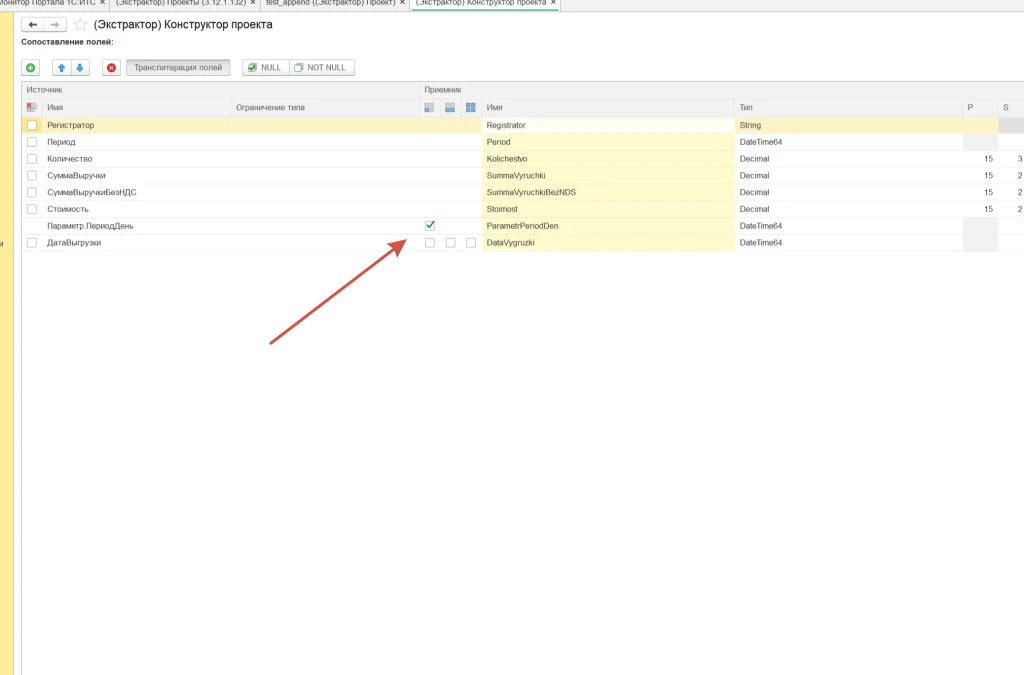Switch to test_append project tab
1024x675 pixels.
[x=330, y=3]
